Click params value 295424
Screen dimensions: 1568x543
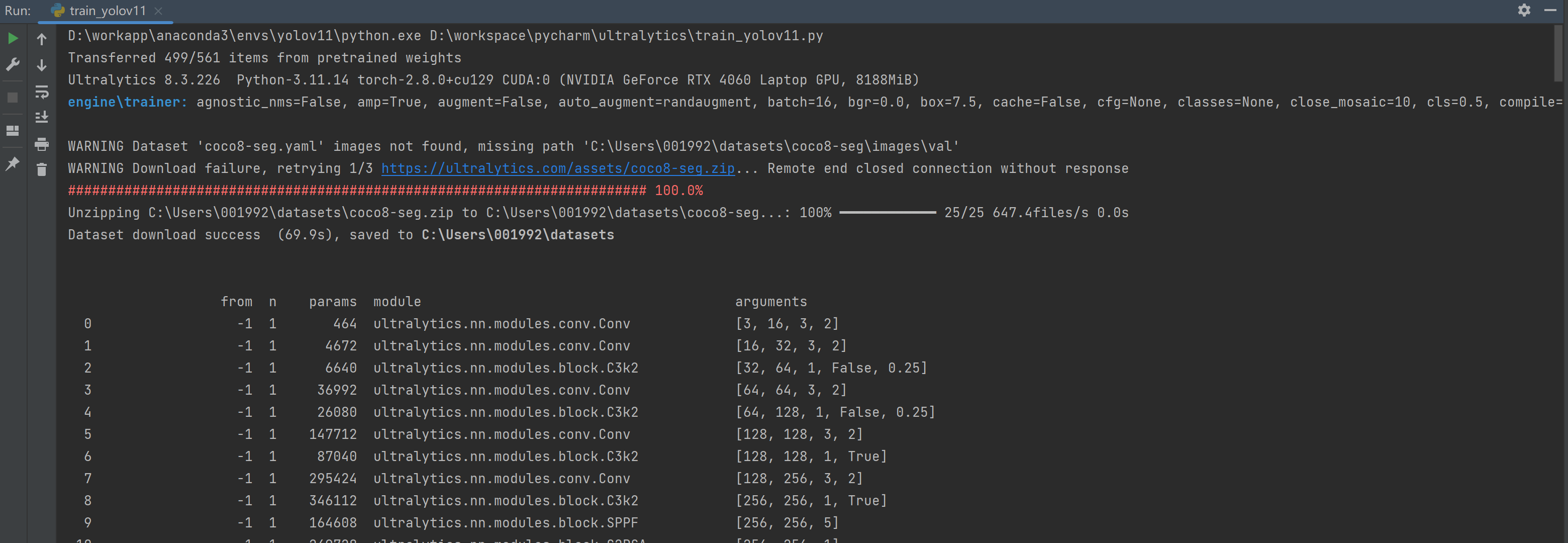[x=333, y=479]
